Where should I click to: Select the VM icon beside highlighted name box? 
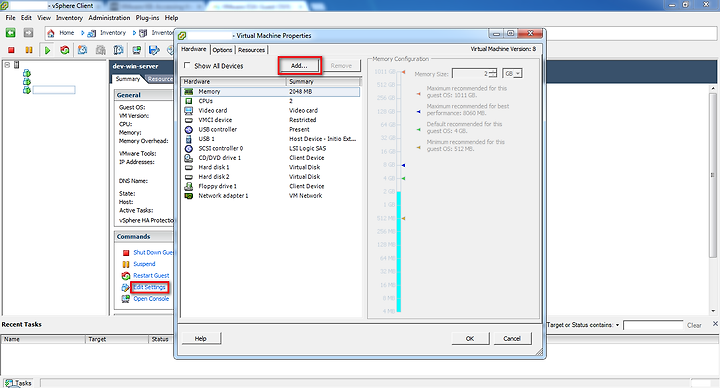(27, 90)
